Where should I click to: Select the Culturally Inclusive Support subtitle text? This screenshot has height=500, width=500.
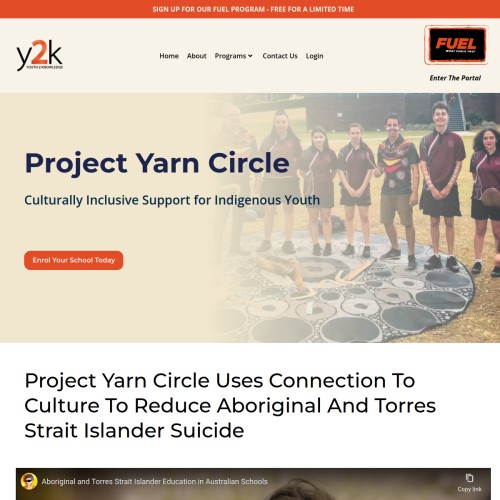click(172, 200)
